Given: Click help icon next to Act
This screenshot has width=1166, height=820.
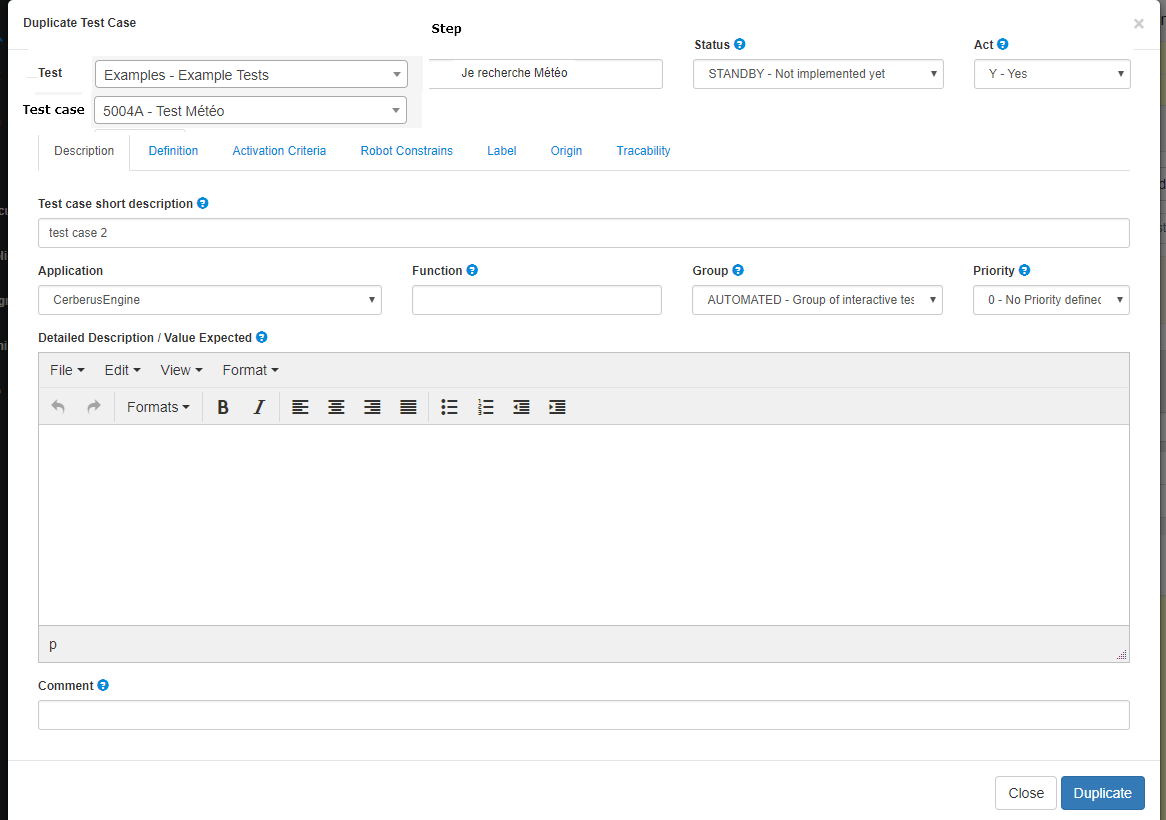Looking at the screenshot, I should click(1002, 44).
